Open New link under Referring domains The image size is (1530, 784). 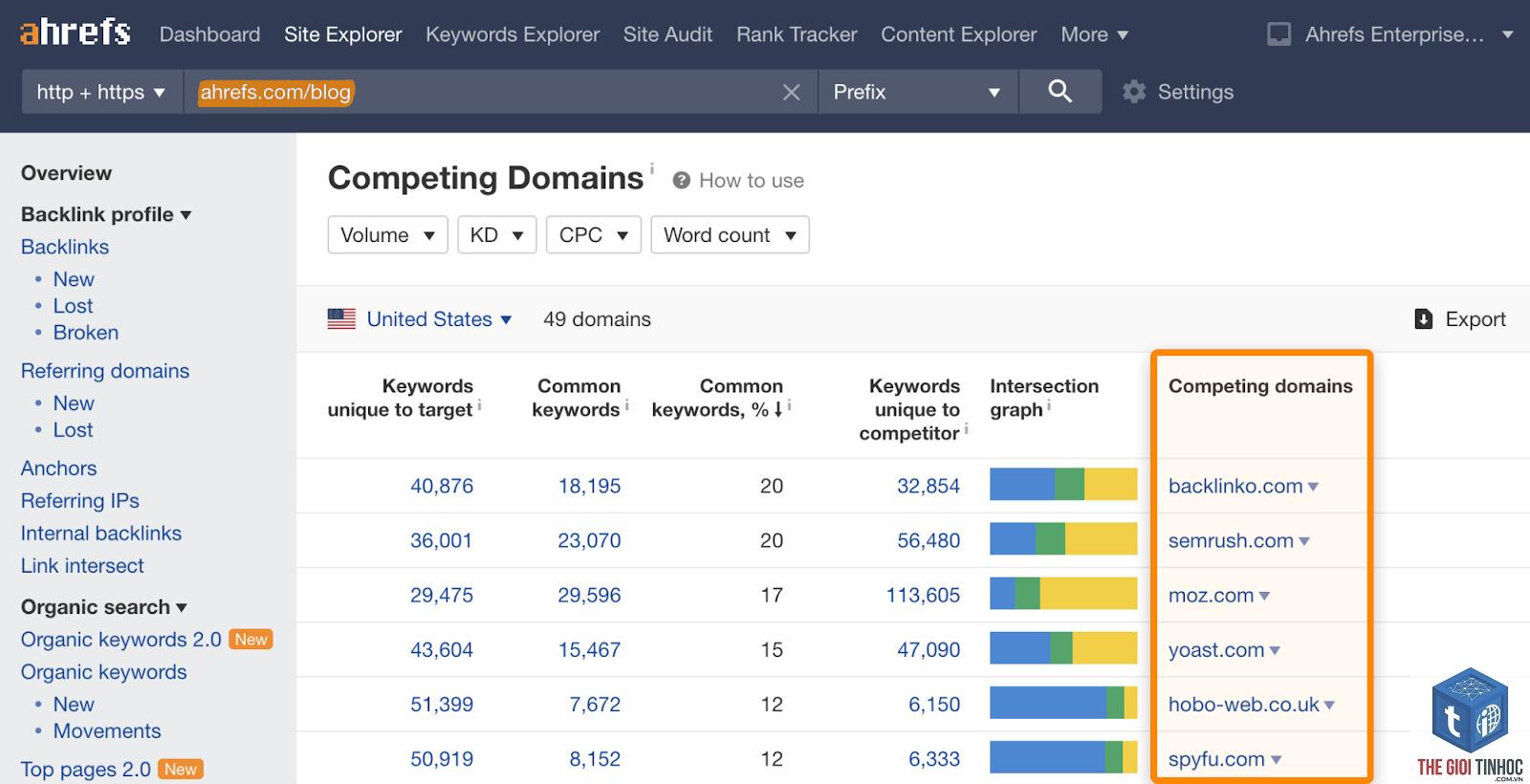(x=74, y=403)
